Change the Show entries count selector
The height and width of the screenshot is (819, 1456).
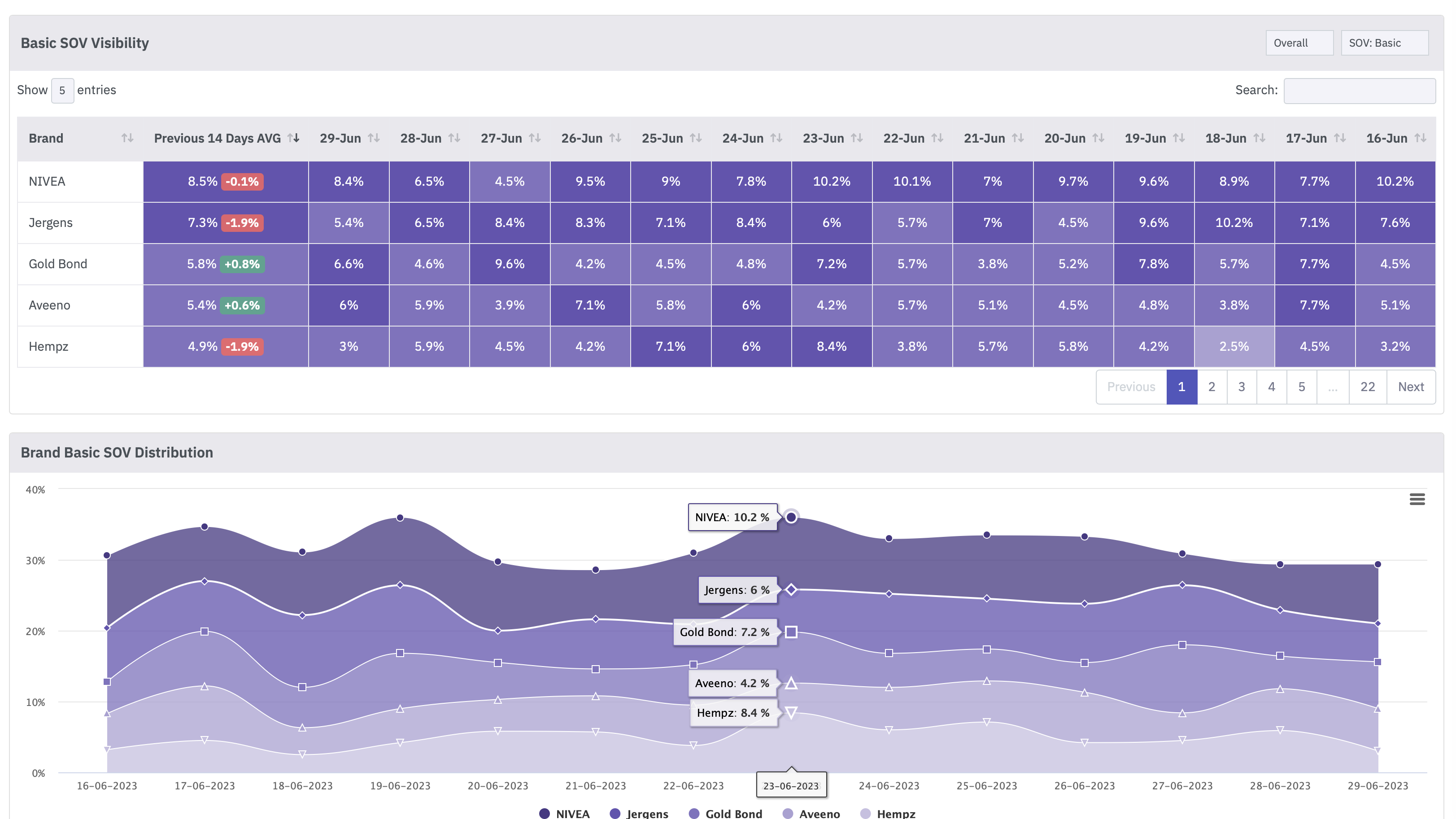click(x=62, y=91)
